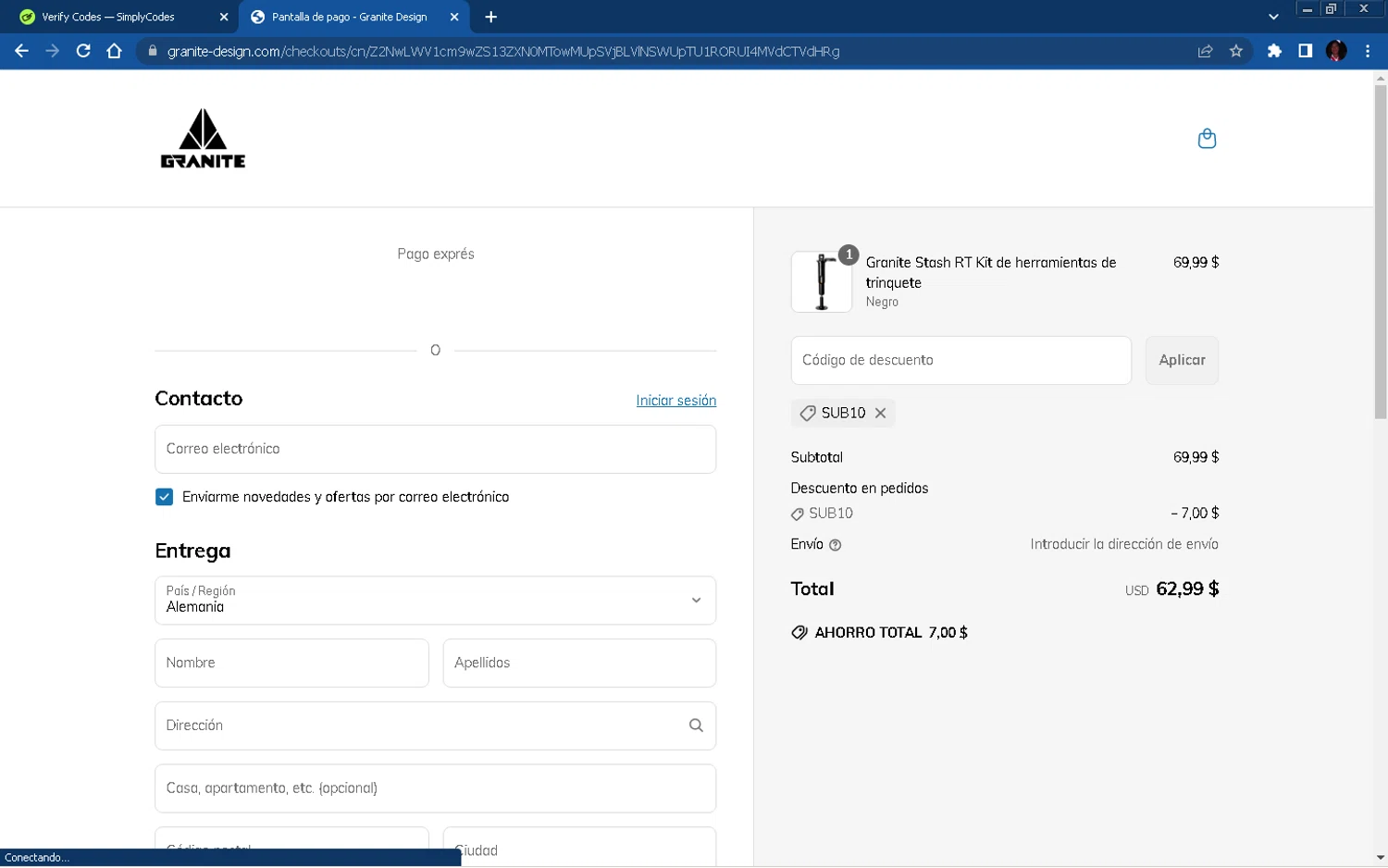Open the browser extensions puzzle icon
Viewport: 1388px width, 868px height.
coord(1274,51)
